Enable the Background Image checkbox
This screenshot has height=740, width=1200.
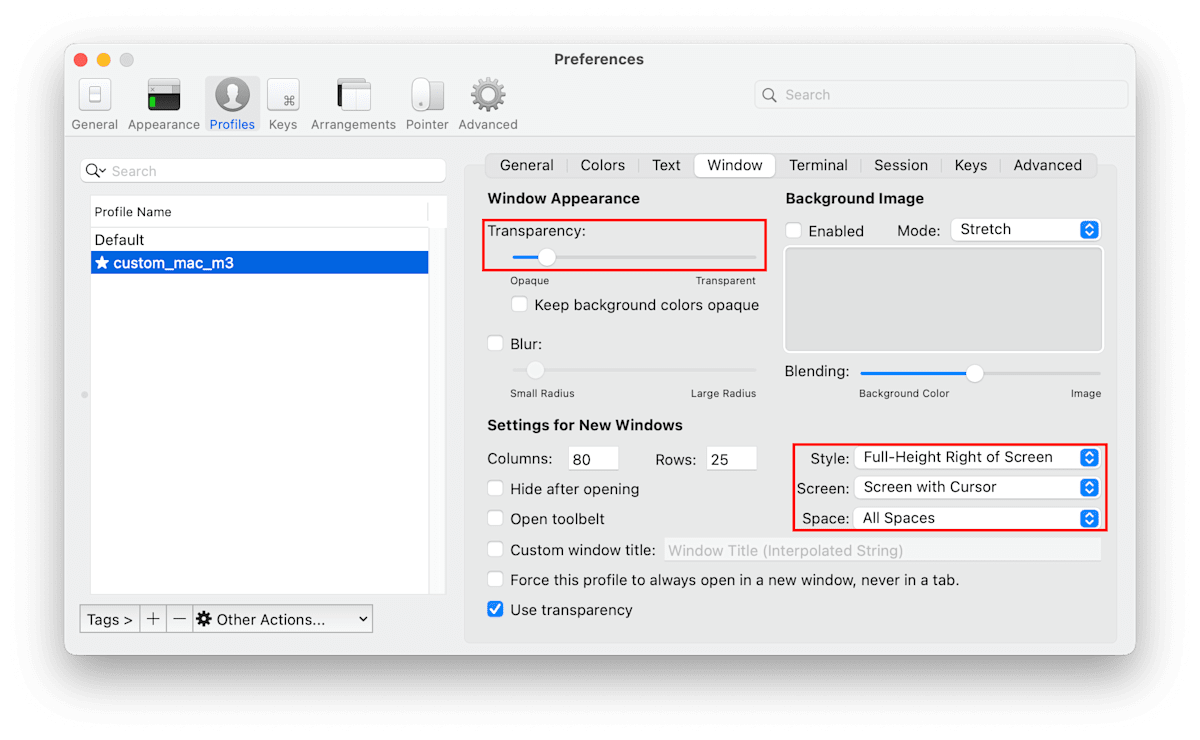(794, 230)
